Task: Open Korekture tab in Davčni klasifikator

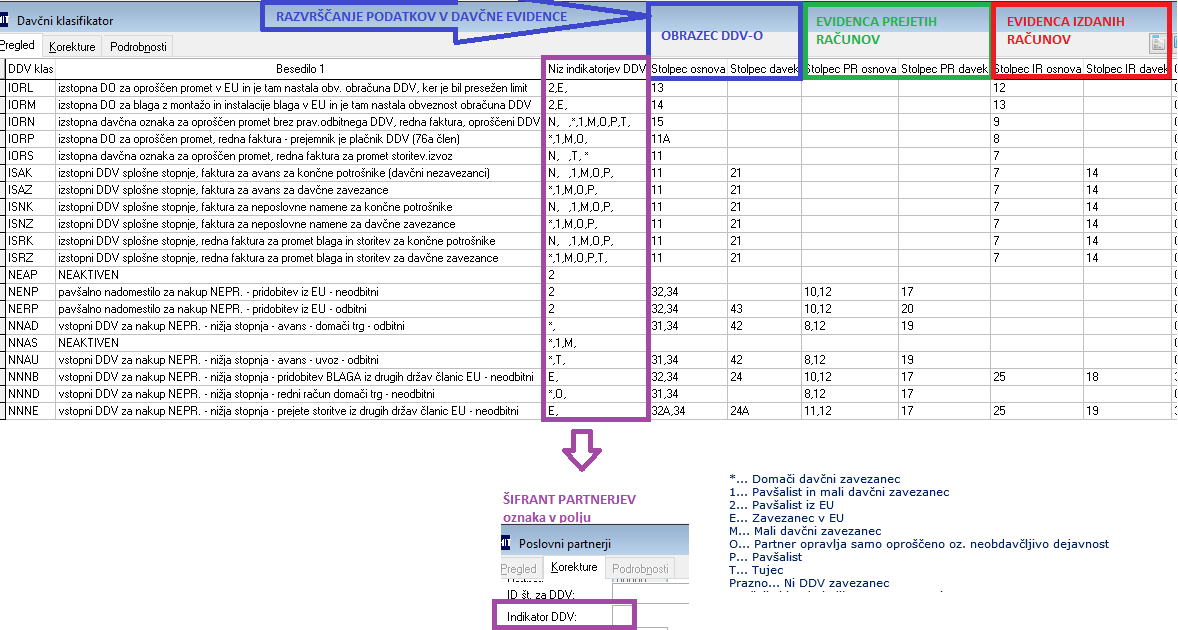Action: (x=72, y=47)
